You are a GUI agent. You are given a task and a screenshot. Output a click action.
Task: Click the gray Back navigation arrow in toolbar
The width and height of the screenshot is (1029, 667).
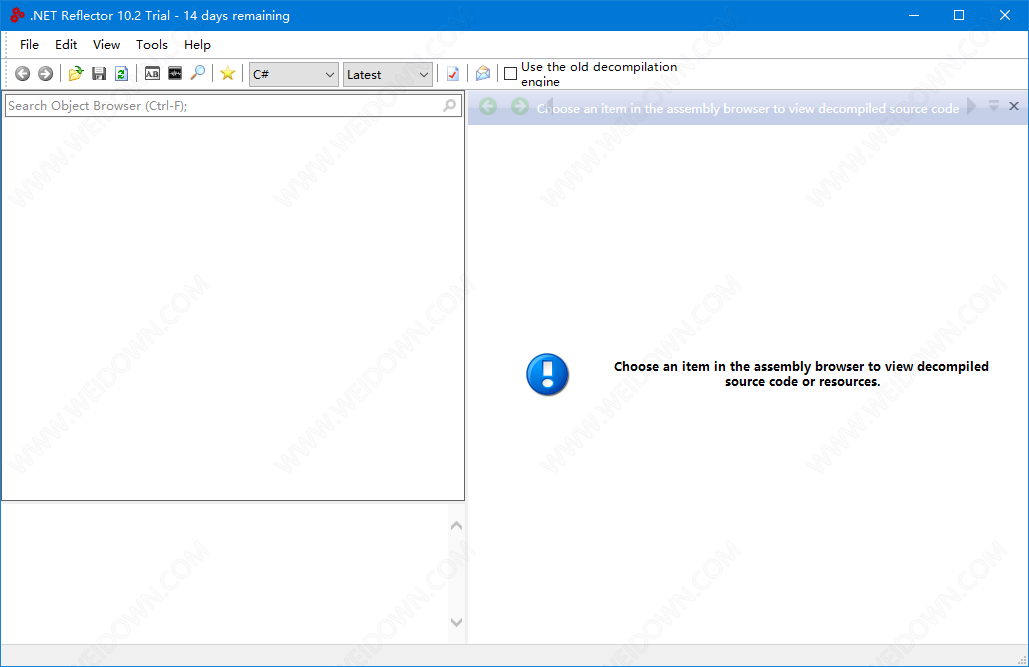[22, 74]
